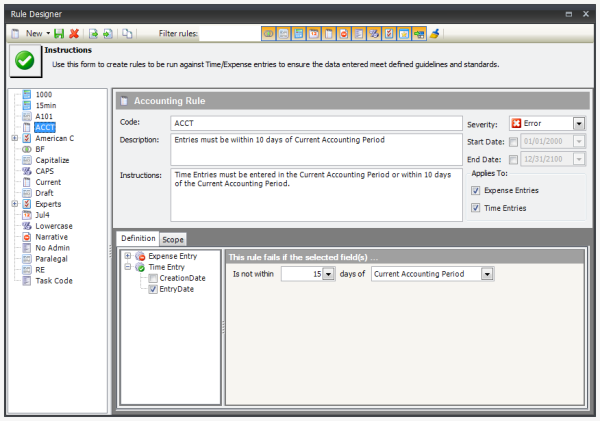Screen dimensions: 600x421
Task: Select the CAPS rule in list
Action: (46, 170)
